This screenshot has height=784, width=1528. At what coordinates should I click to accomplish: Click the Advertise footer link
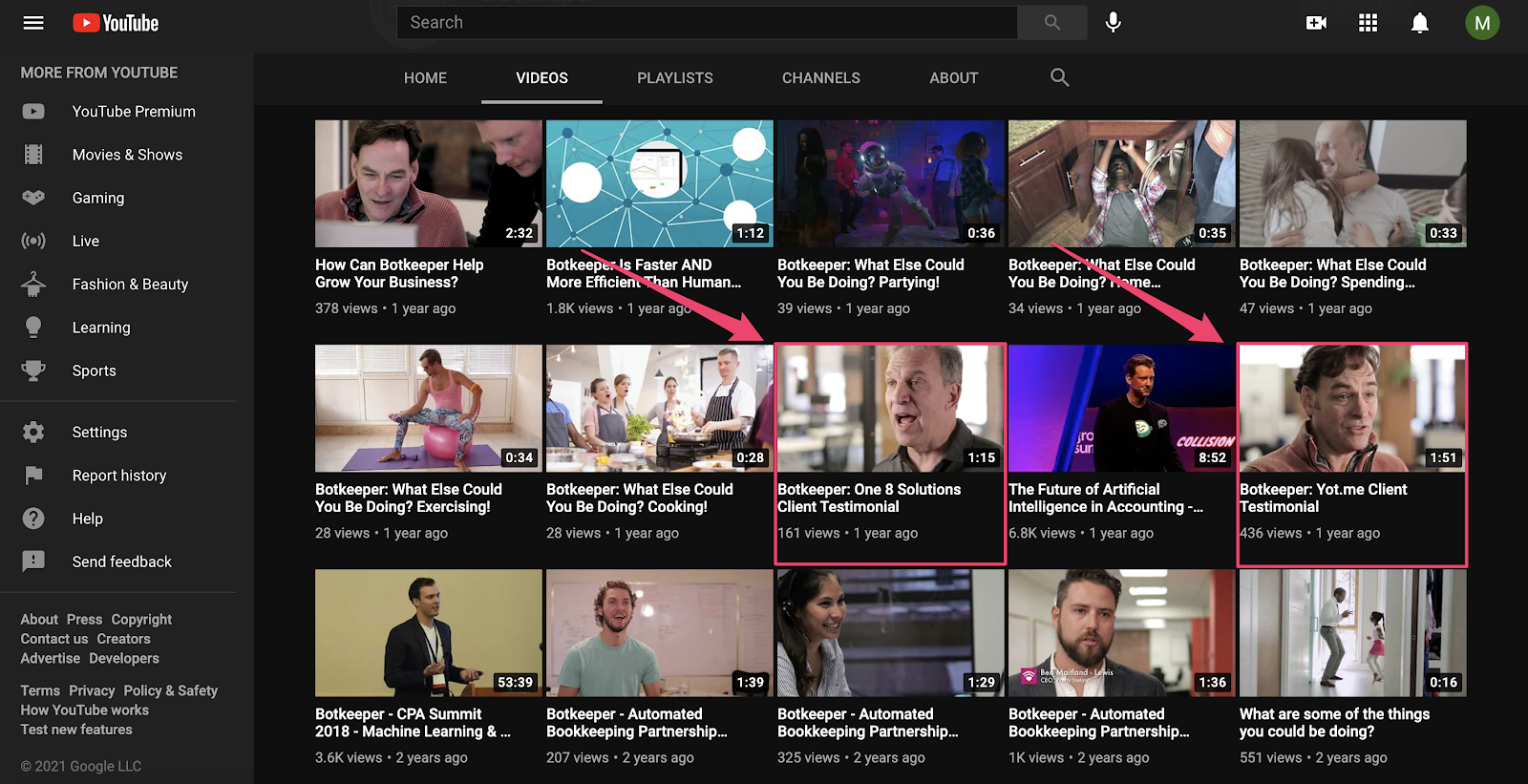(51, 659)
